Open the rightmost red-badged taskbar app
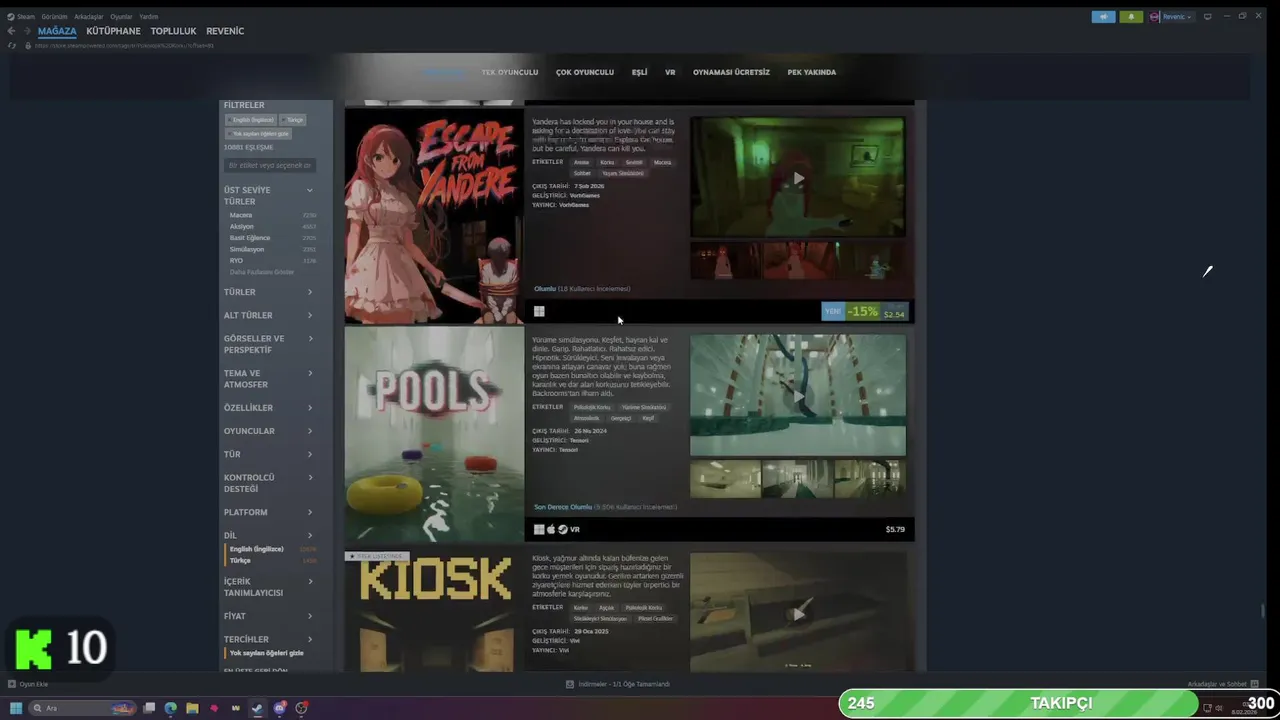The image size is (1280, 720). (x=301, y=708)
